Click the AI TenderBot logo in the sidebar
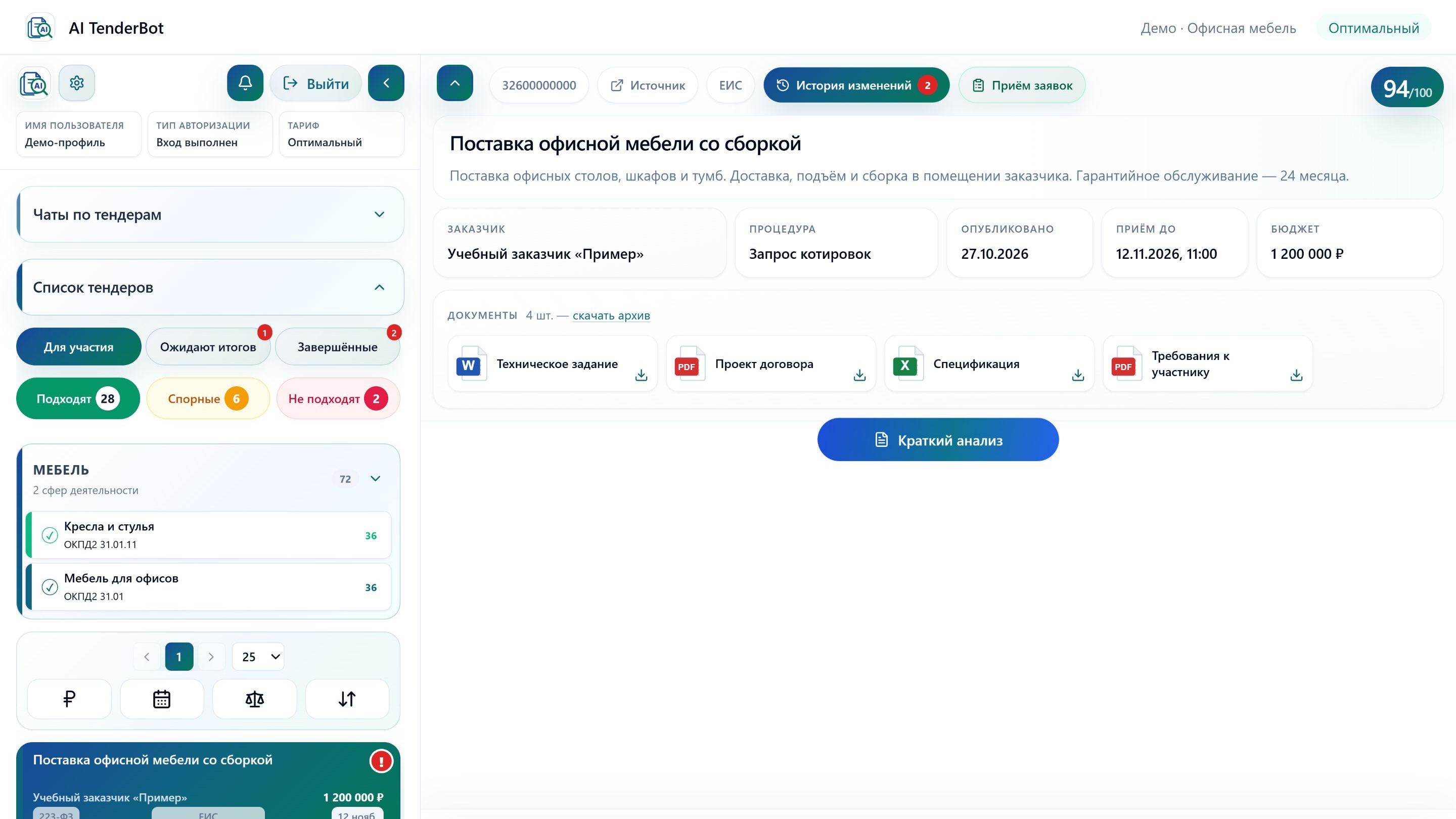Screen dimensions: 1456x819 [34, 83]
